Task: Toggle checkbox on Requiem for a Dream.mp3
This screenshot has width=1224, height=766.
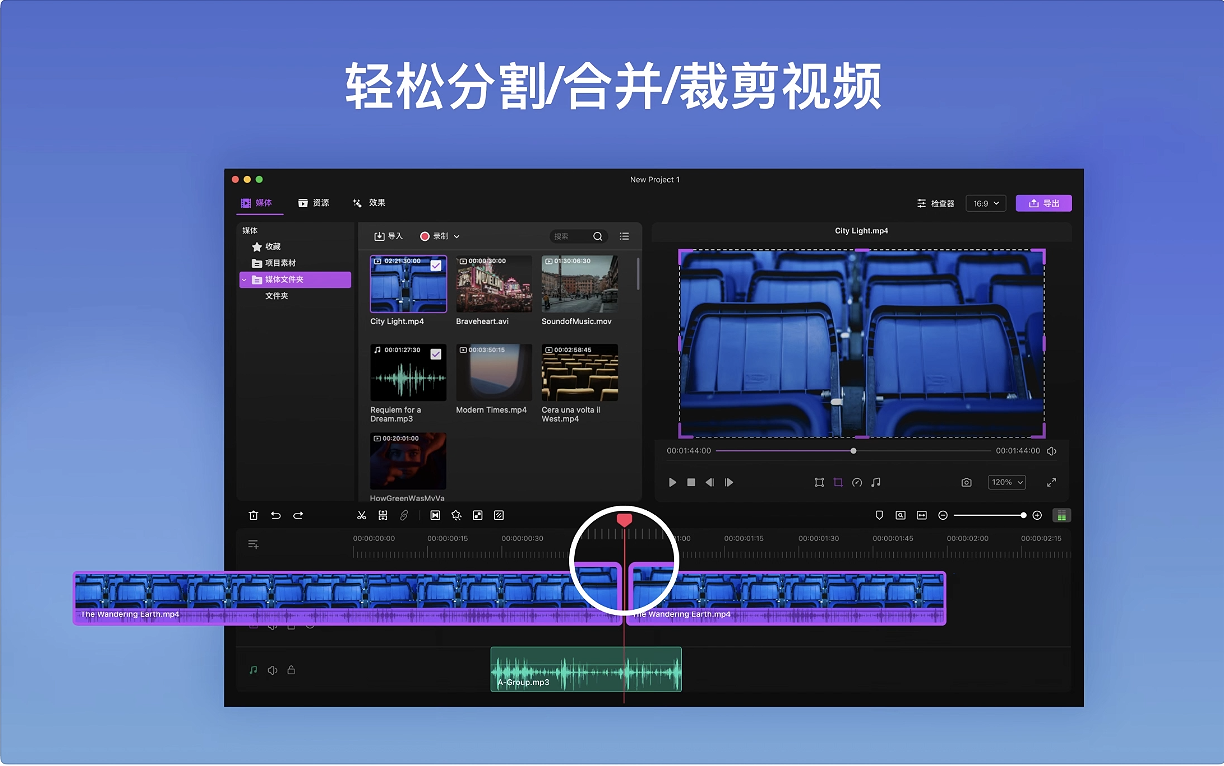Action: click(x=436, y=354)
